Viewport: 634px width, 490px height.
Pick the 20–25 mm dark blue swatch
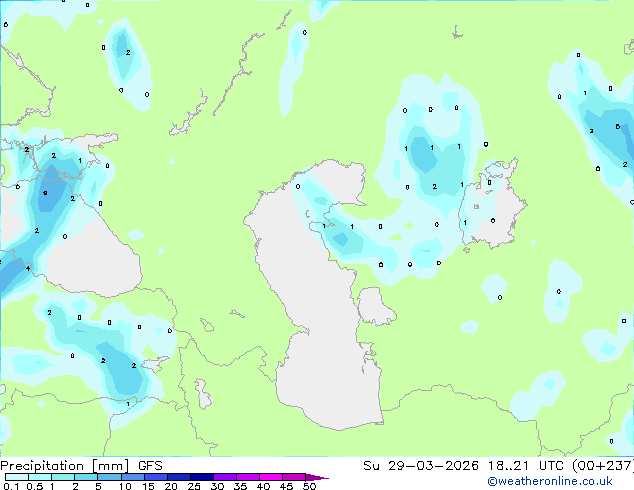pyautogui.click(x=179, y=477)
